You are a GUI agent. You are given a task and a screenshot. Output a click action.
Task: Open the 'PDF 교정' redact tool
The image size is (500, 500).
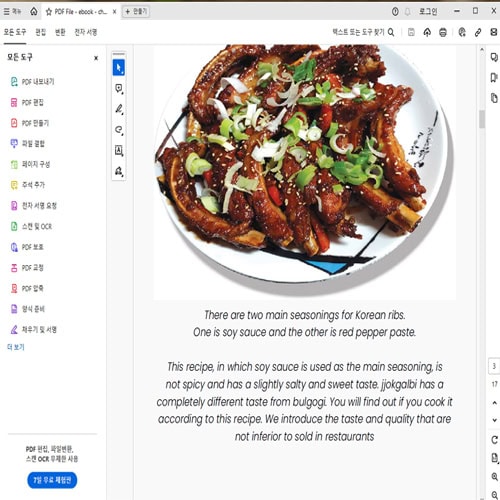(x=27, y=268)
